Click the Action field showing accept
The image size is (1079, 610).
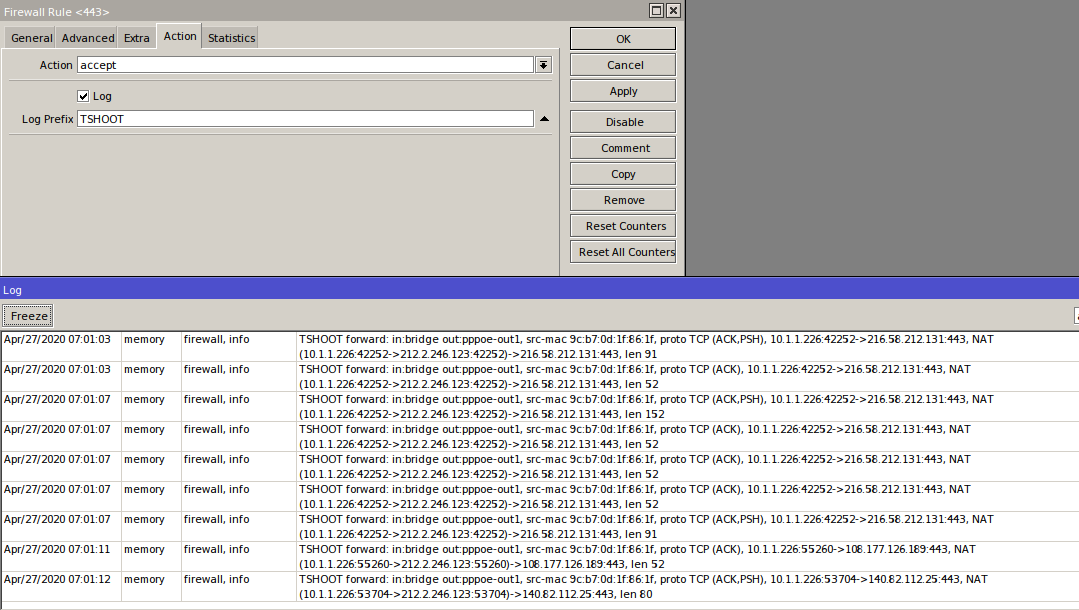coord(305,65)
